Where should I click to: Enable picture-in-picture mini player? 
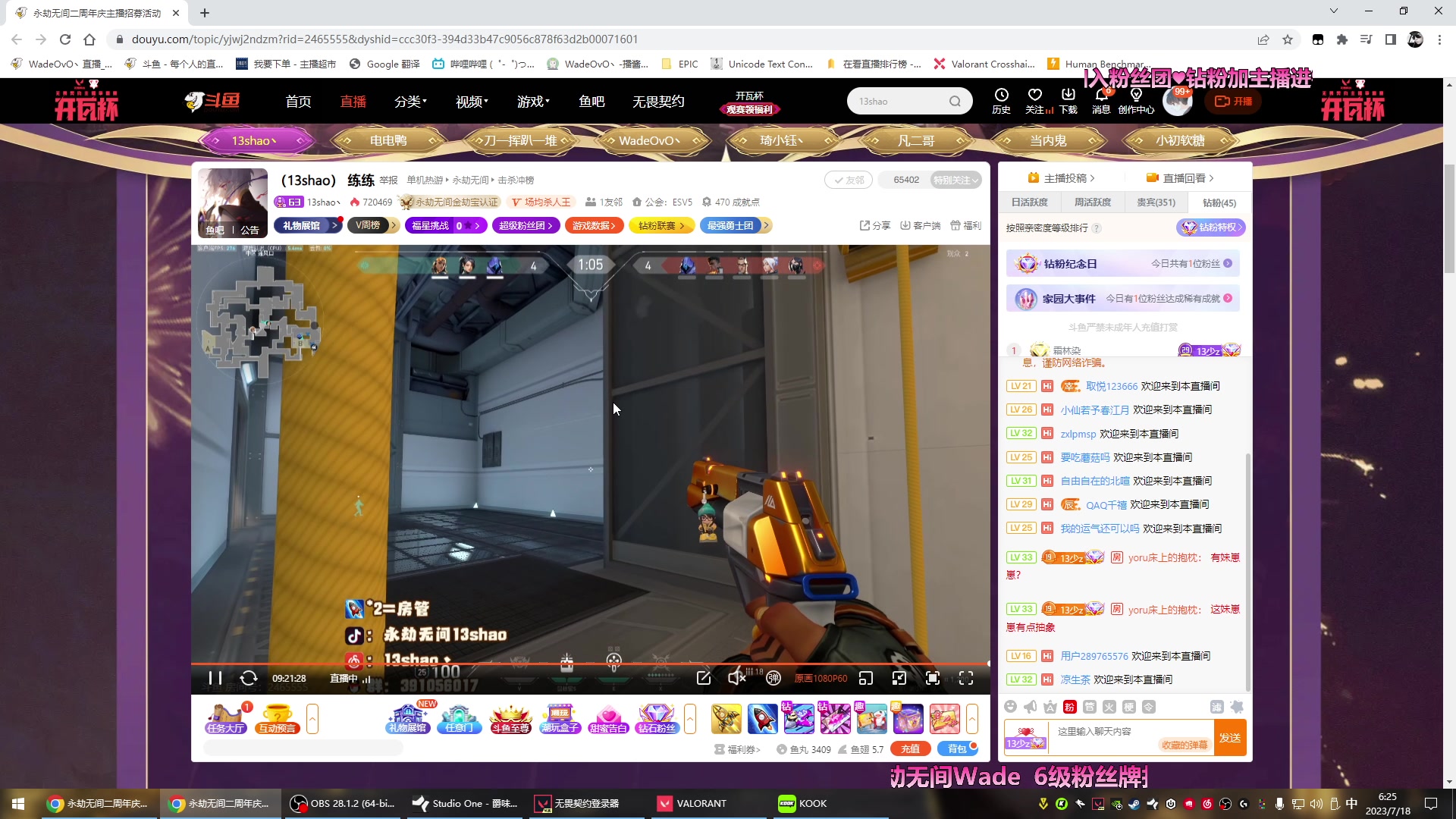865,678
